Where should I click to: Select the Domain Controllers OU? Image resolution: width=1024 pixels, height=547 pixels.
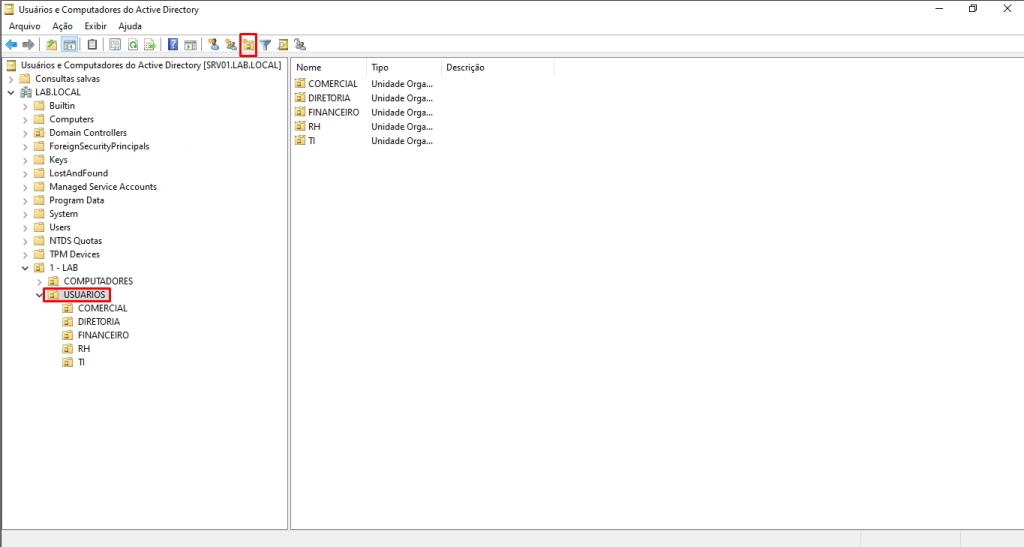tap(88, 133)
